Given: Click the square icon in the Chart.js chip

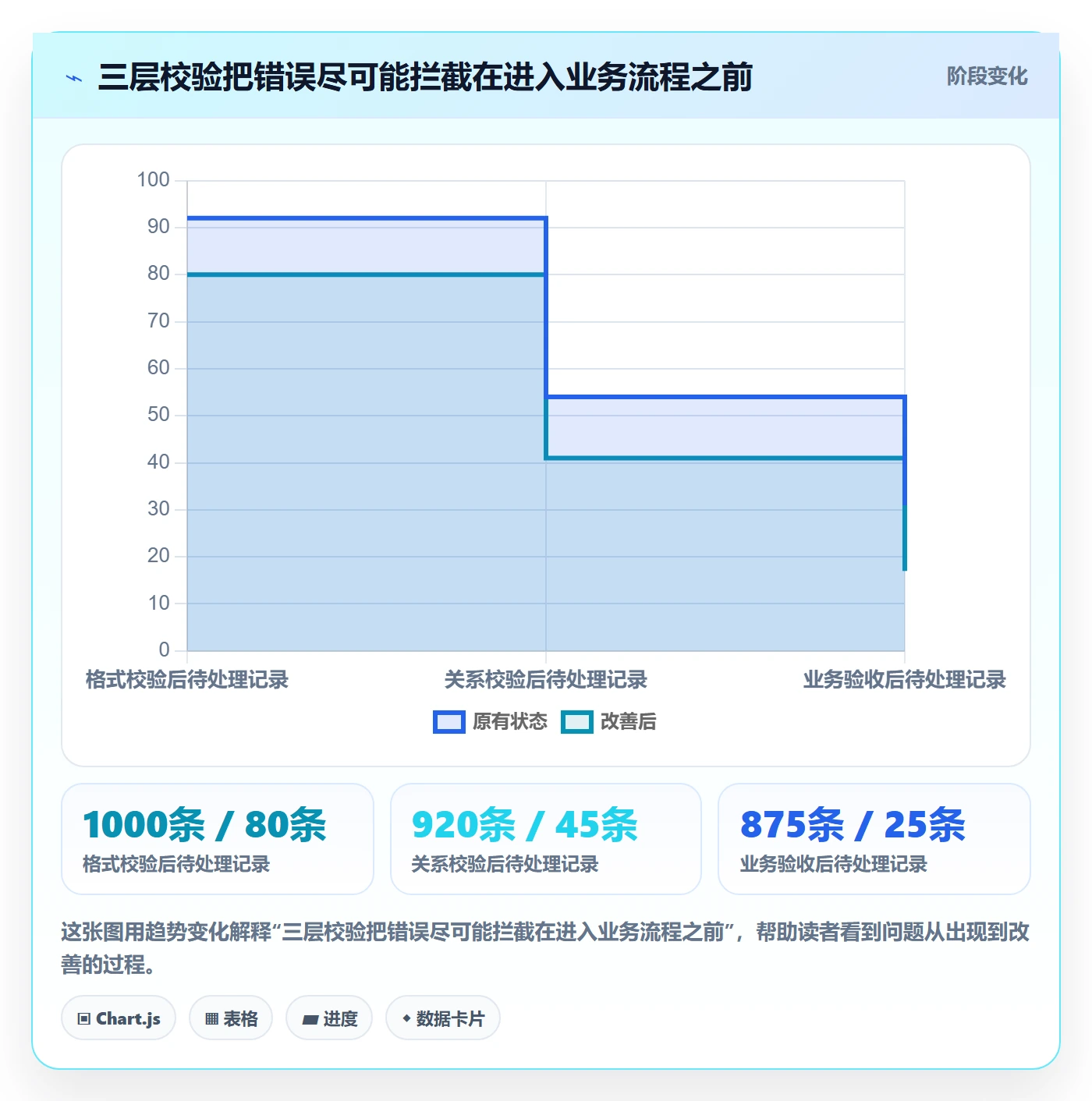Looking at the screenshot, I should click(x=84, y=1018).
